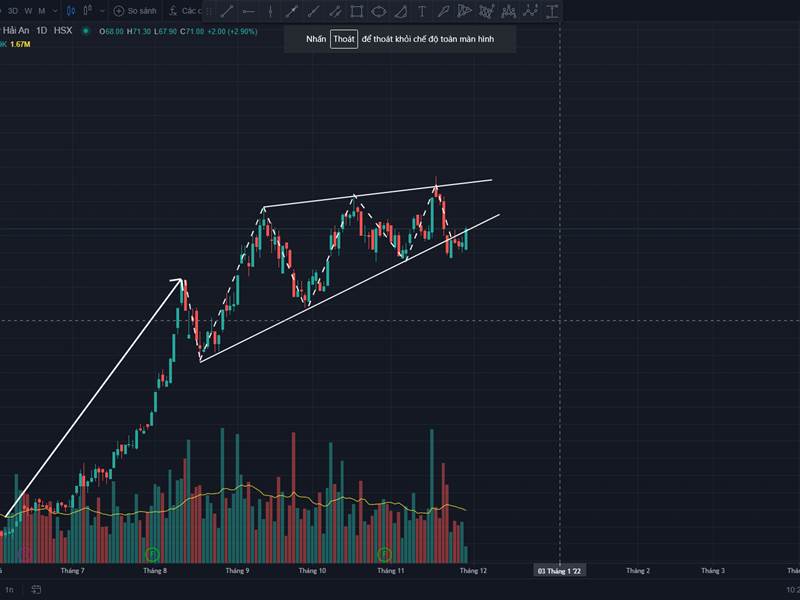Click the candlestick chart style icon

[71, 11]
